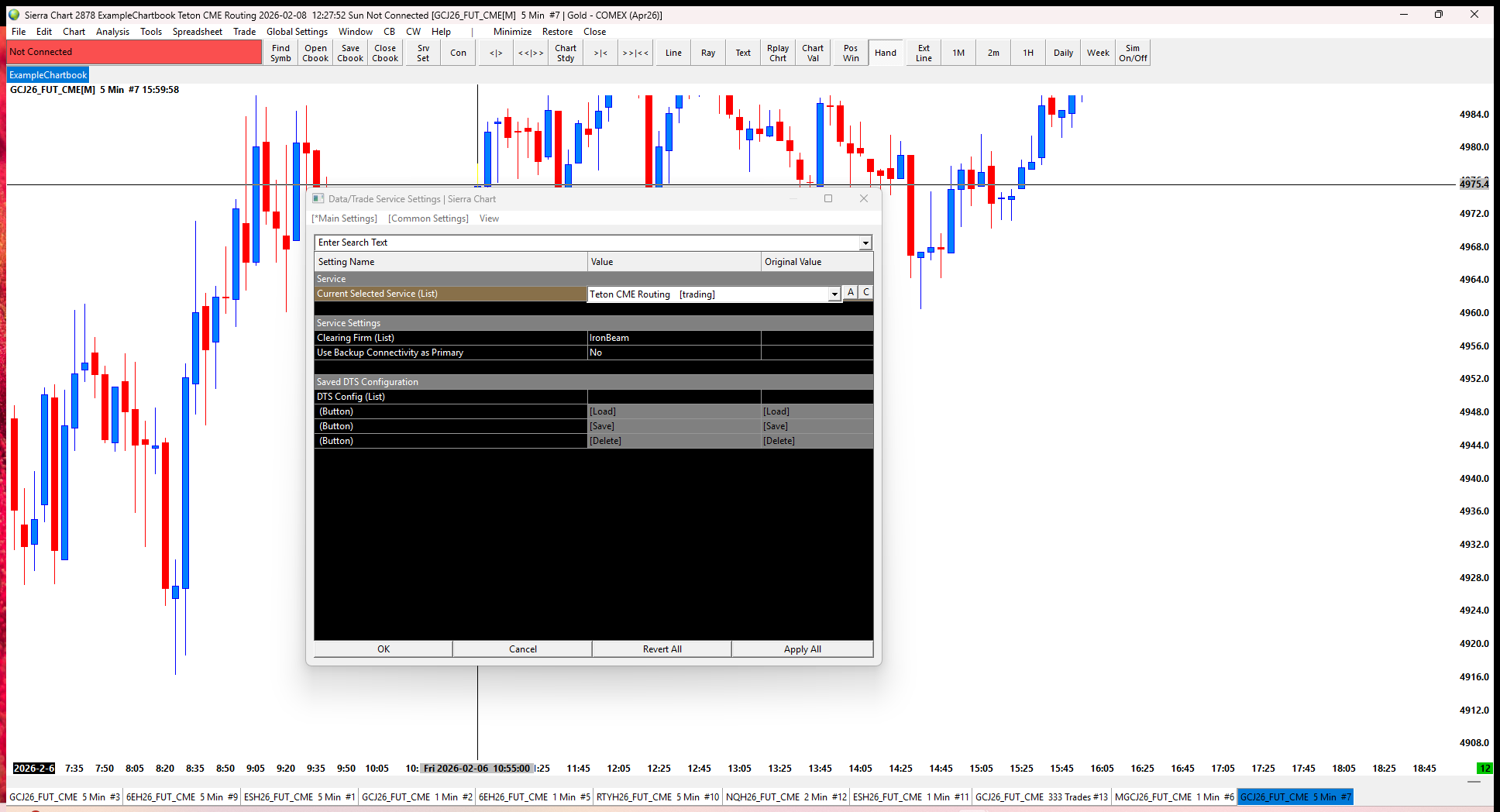
Task: Select the Ray drawing tool
Action: (708, 53)
